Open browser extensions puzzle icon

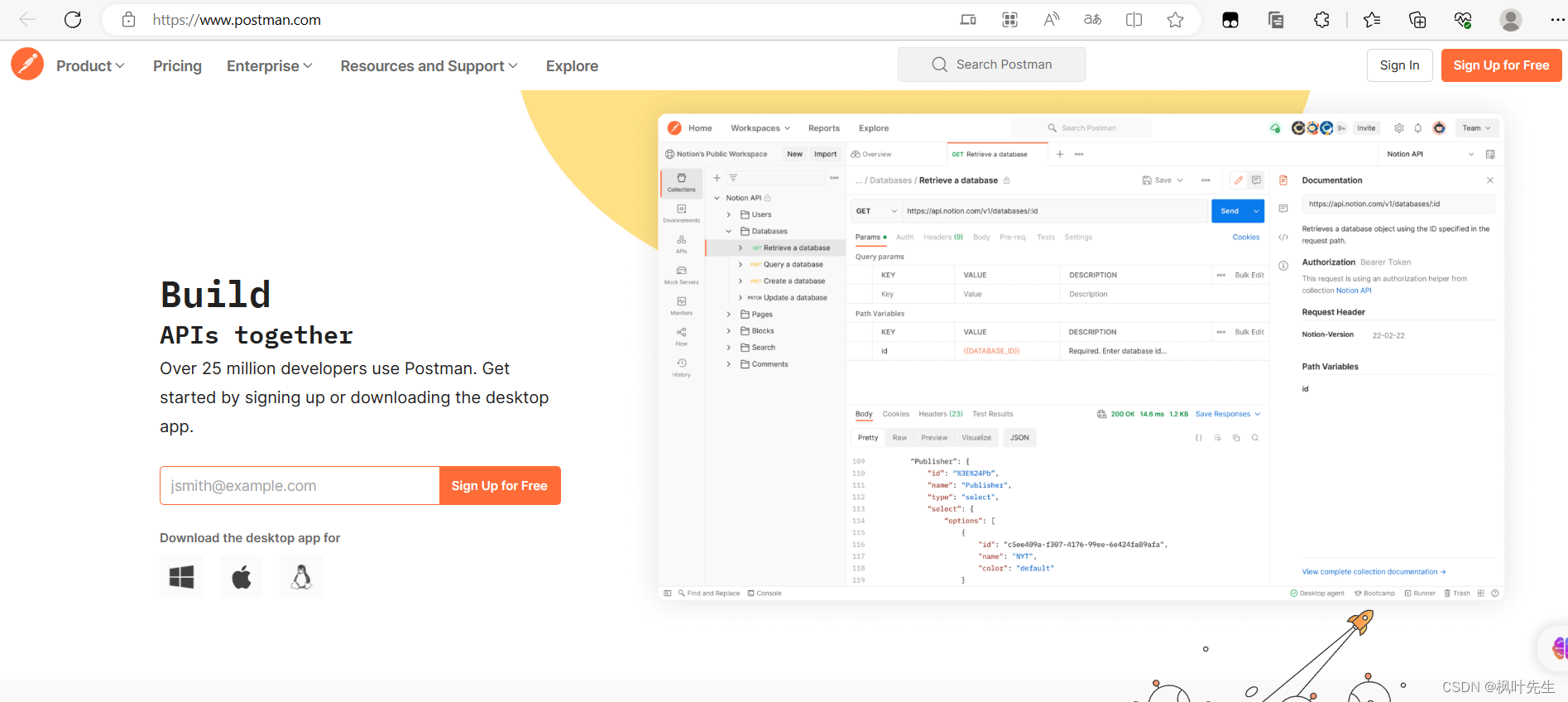click(x=1321, y=20)
